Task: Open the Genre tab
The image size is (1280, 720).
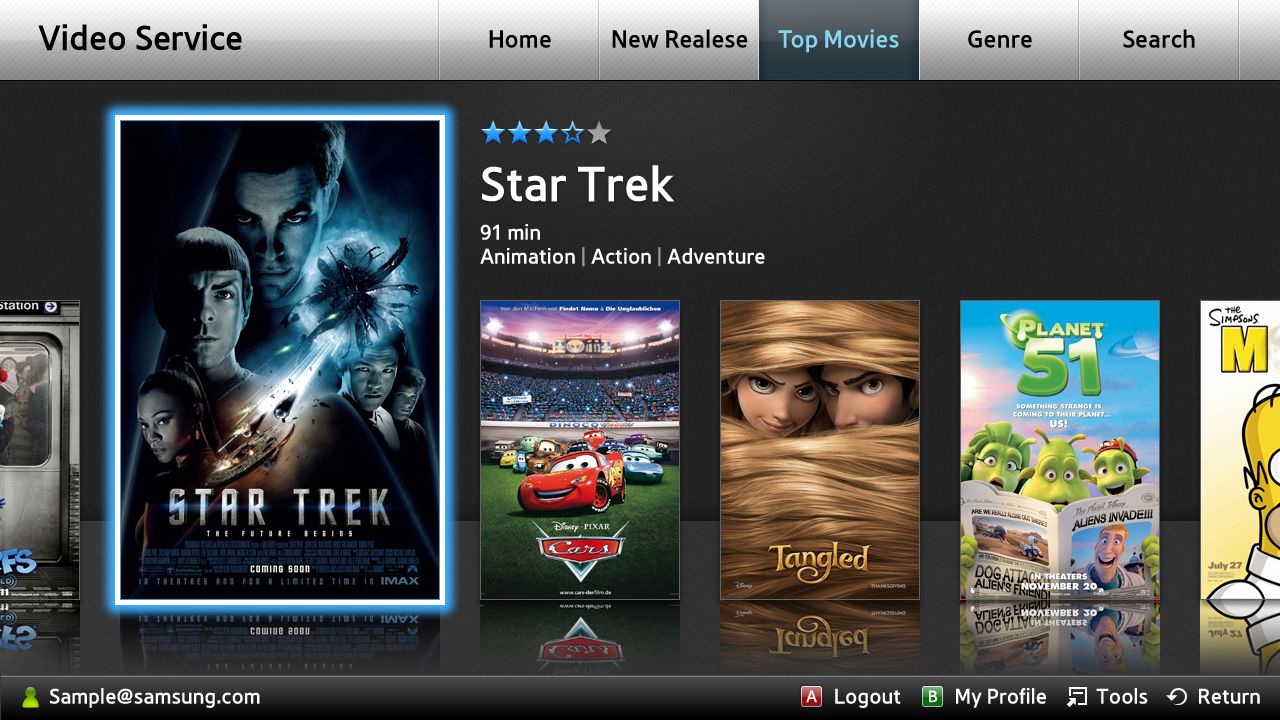Action: pyautogui.click(x=999, y=40)
